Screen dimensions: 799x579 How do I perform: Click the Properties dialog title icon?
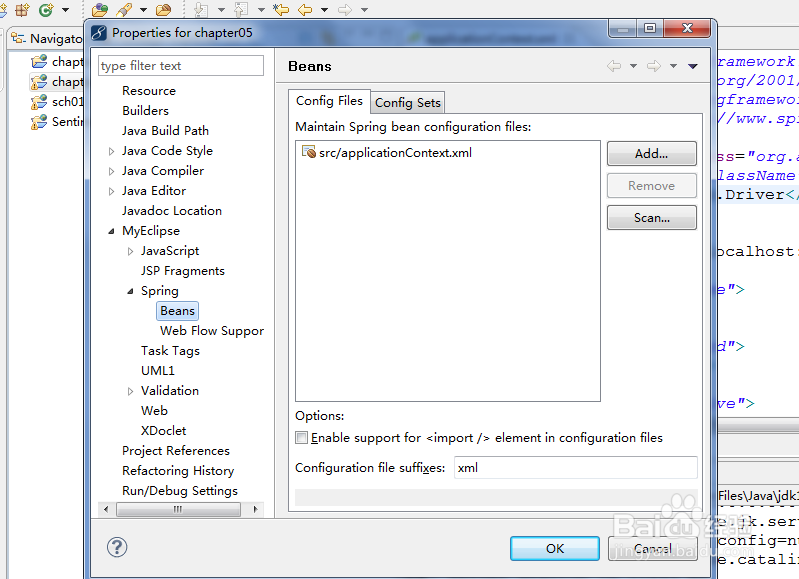[x=99, y=33]
